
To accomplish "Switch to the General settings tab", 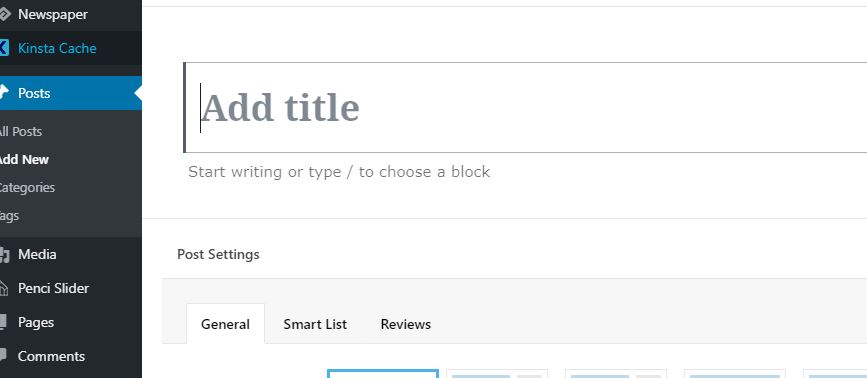I will click(225, 324).
